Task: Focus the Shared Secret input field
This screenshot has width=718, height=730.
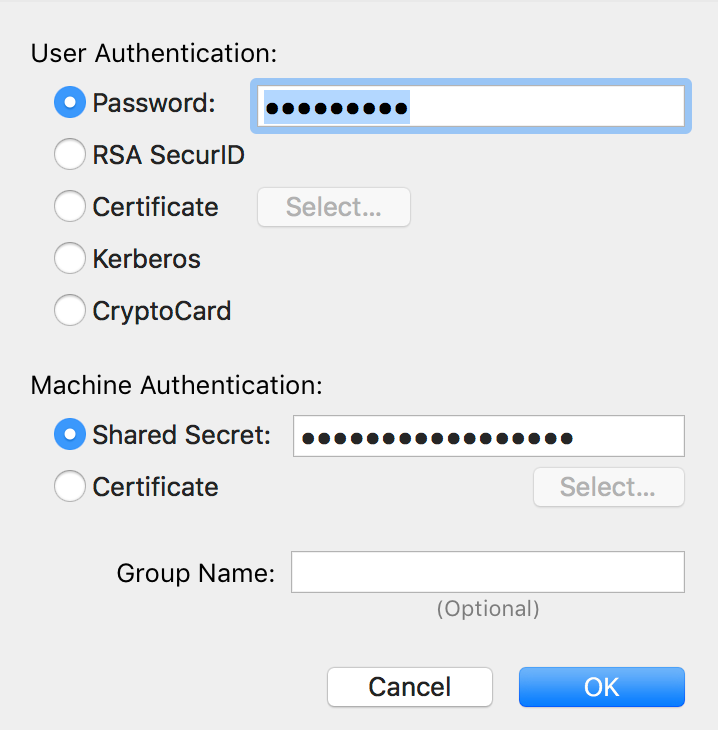Action: pos(488,436)
